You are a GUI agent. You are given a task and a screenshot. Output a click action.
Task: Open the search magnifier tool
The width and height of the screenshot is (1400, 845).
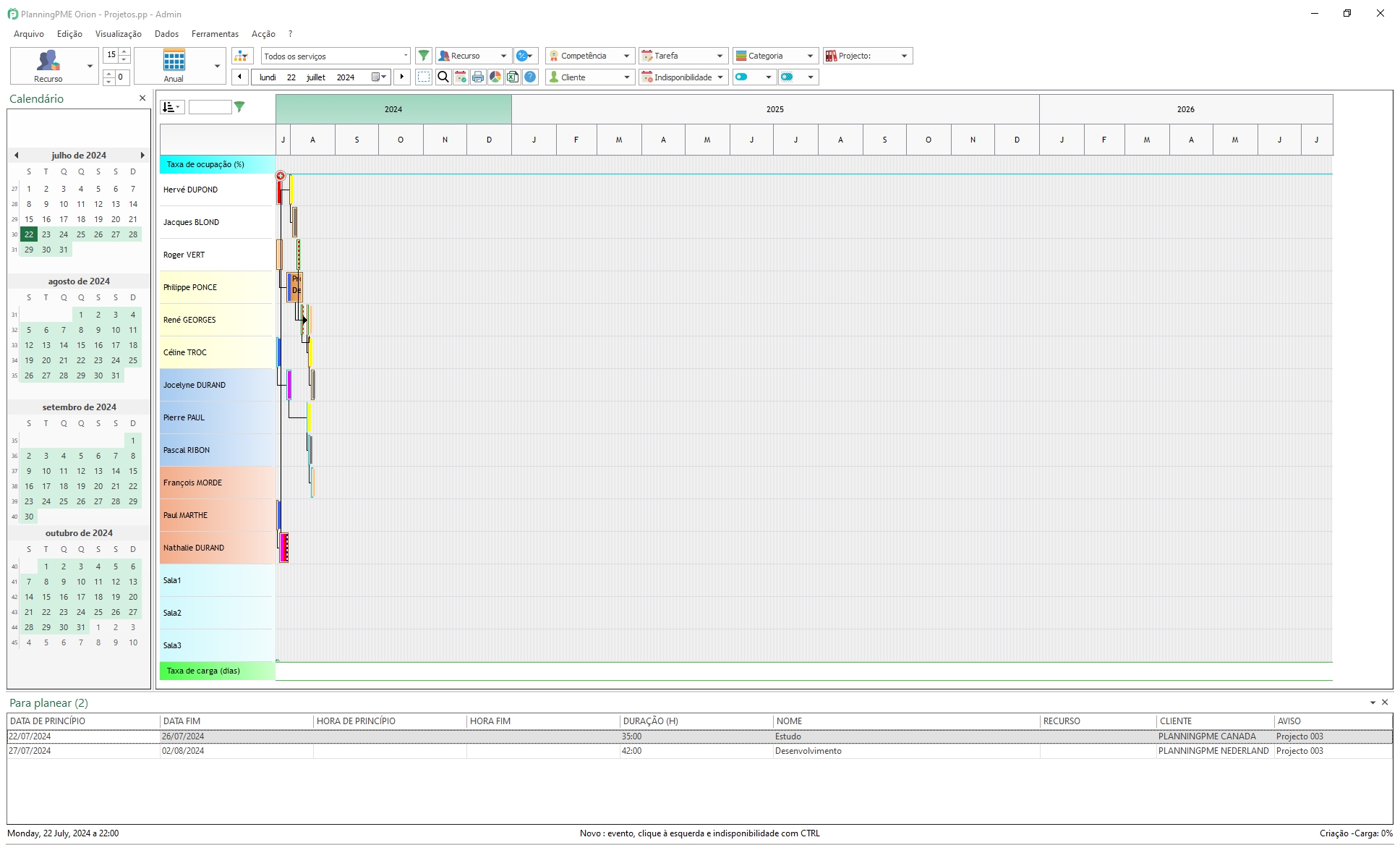click(443, 77)
